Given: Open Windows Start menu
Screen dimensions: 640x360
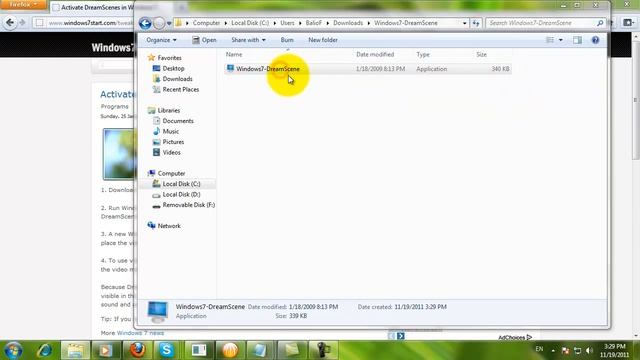Looking at the screenshot, I should click(x=13, y=351).
